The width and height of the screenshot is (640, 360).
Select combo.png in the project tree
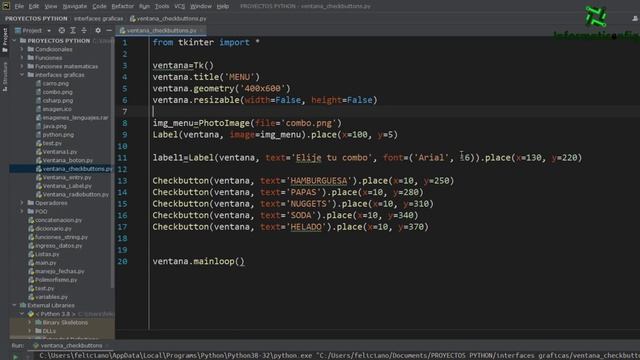tap(58, 92)
